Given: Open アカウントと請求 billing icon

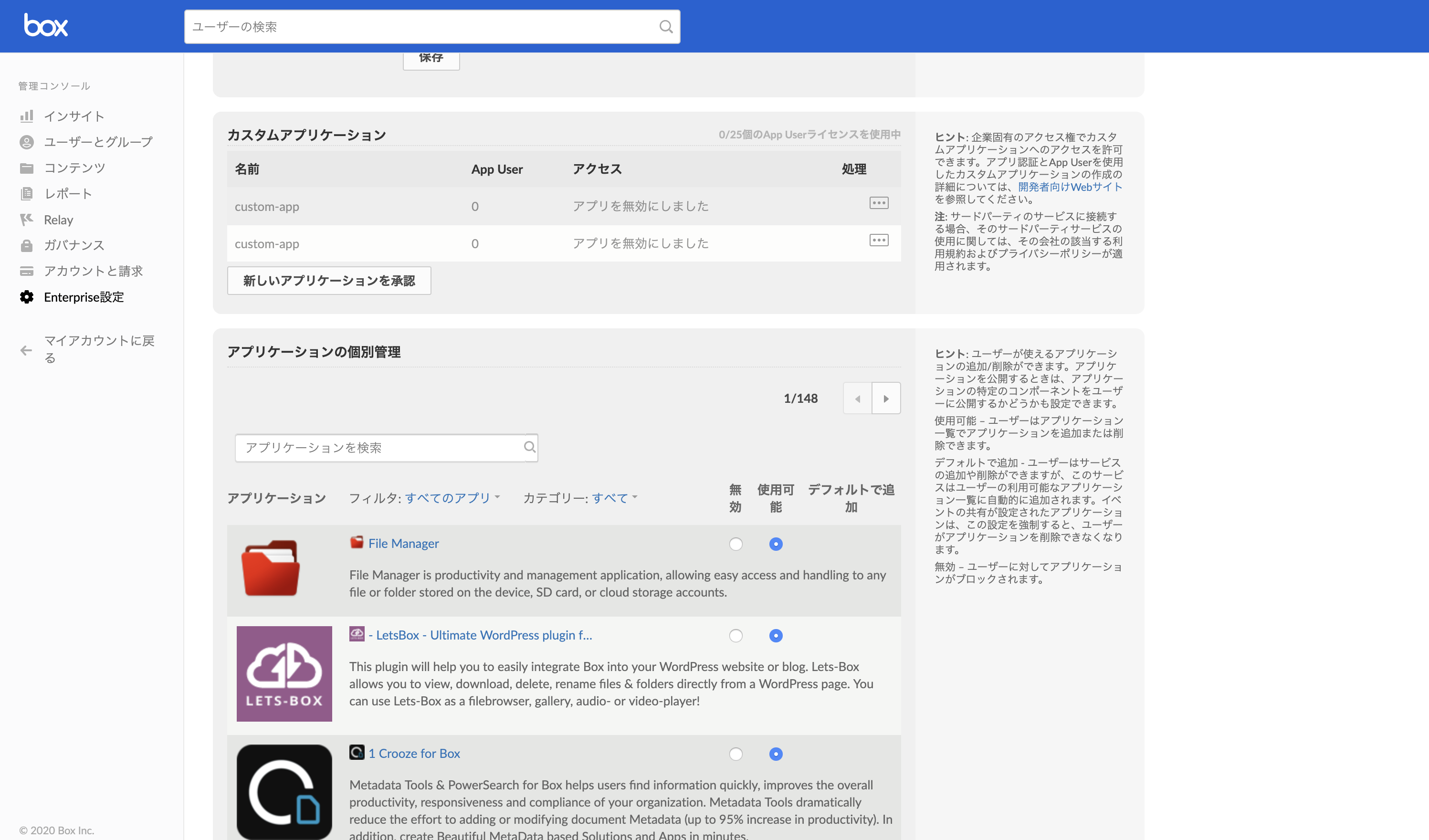Looking at the screenshot, I should (27, 271).
